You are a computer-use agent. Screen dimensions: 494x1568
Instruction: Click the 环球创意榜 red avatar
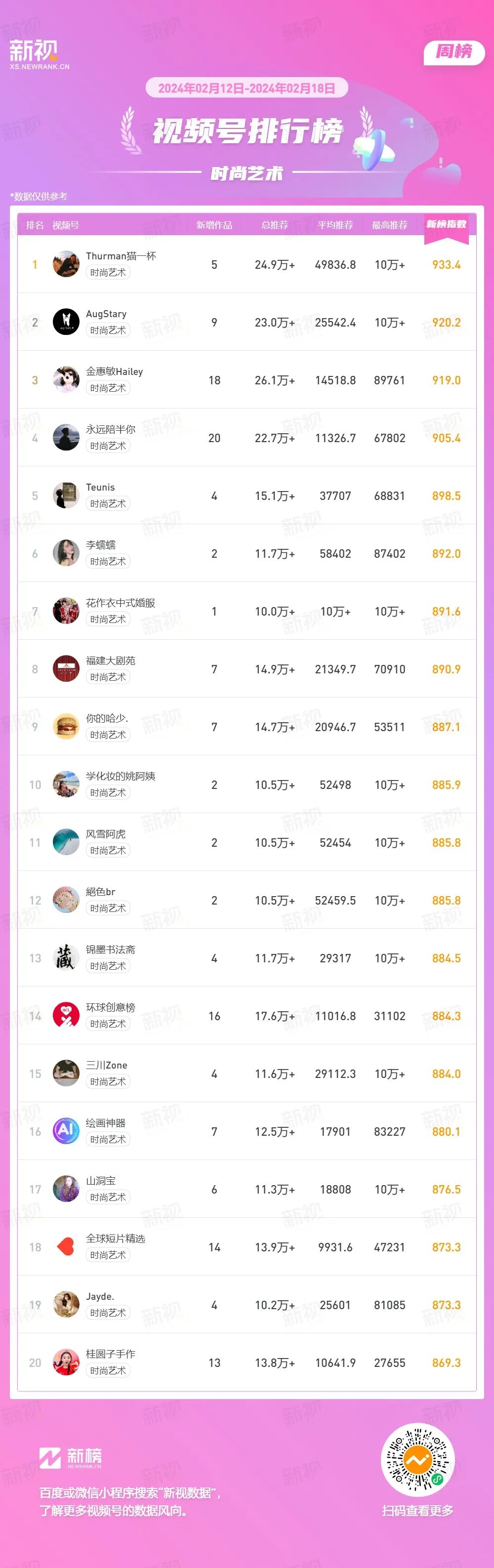[x=66, y=1016]
